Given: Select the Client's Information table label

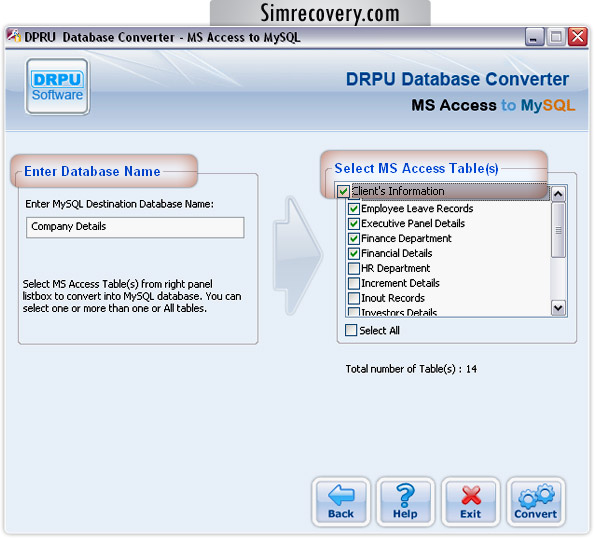Looking at the screenshot, I should (398, 191).
